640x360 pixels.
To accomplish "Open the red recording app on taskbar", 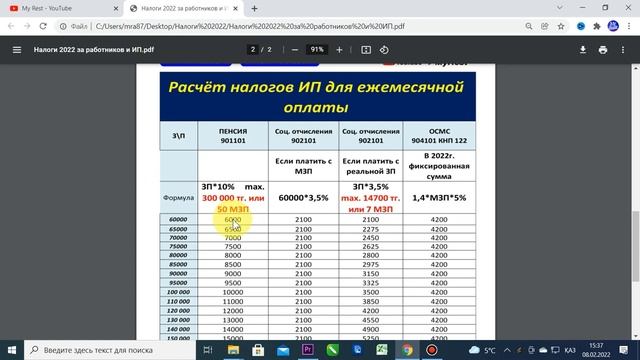I will point(432,350).
